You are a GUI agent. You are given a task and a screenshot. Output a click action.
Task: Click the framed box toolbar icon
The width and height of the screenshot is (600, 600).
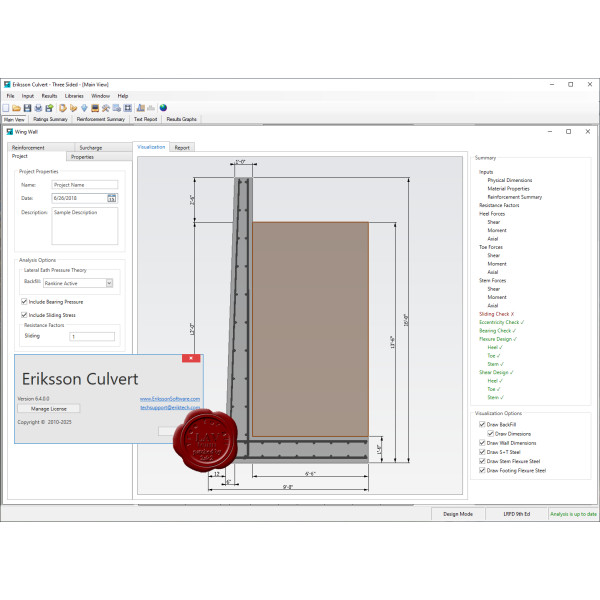[128, 108]
